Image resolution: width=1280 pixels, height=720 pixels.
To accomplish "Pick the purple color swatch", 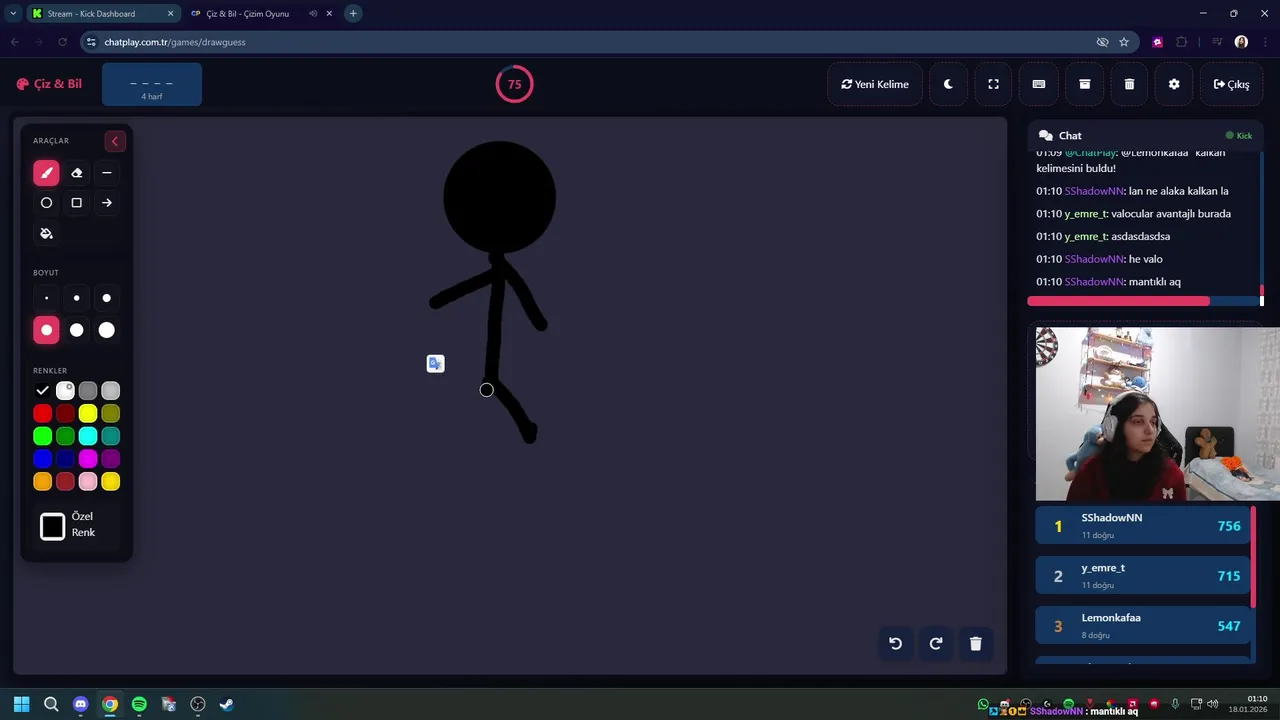I will [x=111, y=459].
